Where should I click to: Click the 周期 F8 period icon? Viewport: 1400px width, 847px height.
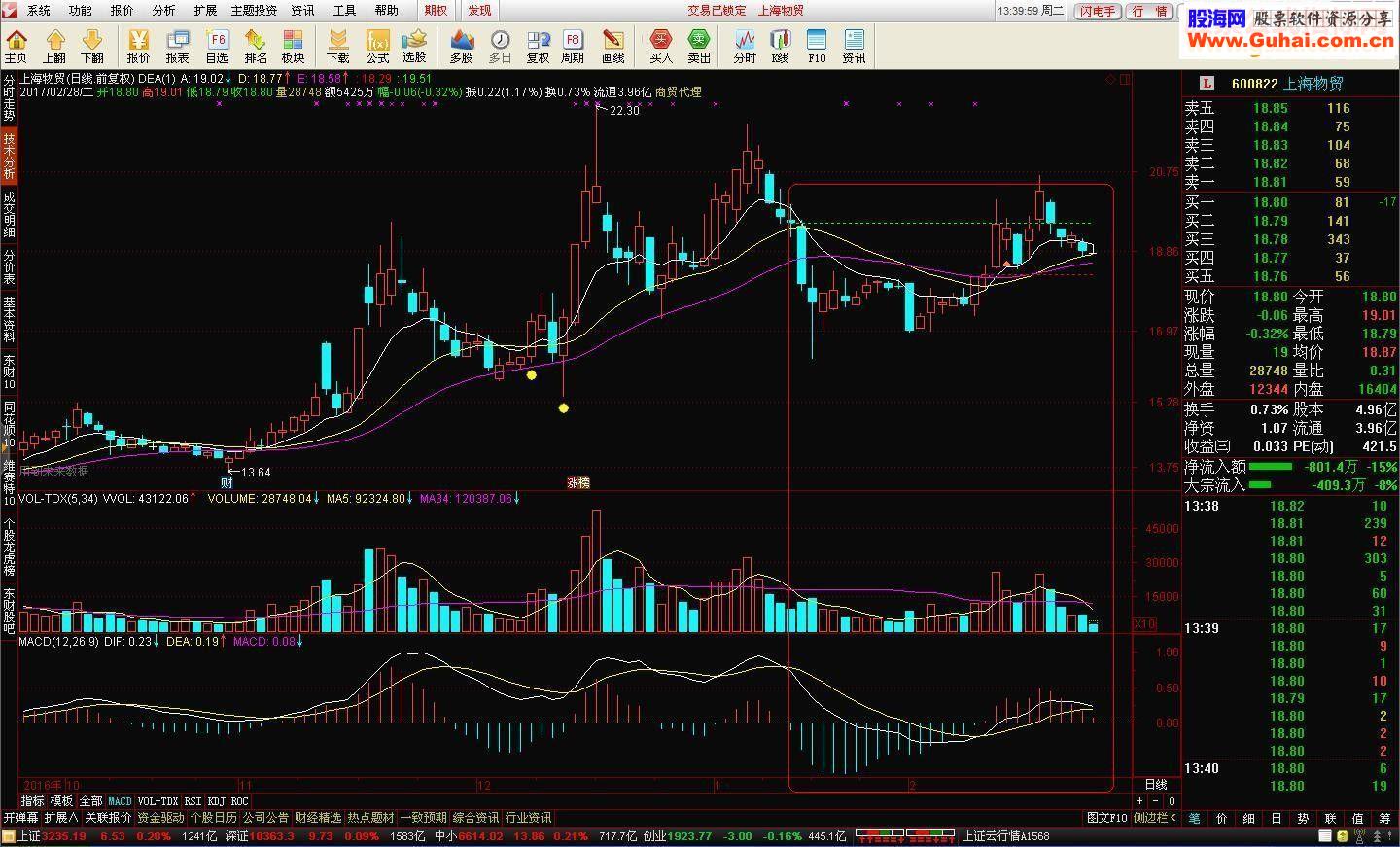574,46
